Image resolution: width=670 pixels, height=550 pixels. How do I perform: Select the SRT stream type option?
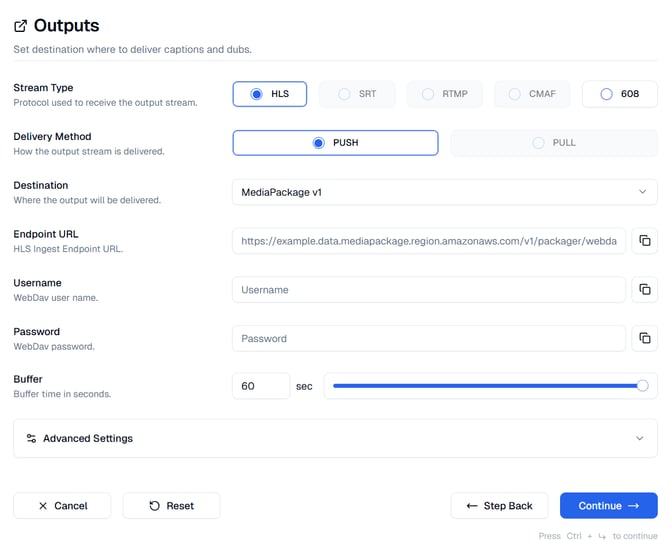pos(357,94)
